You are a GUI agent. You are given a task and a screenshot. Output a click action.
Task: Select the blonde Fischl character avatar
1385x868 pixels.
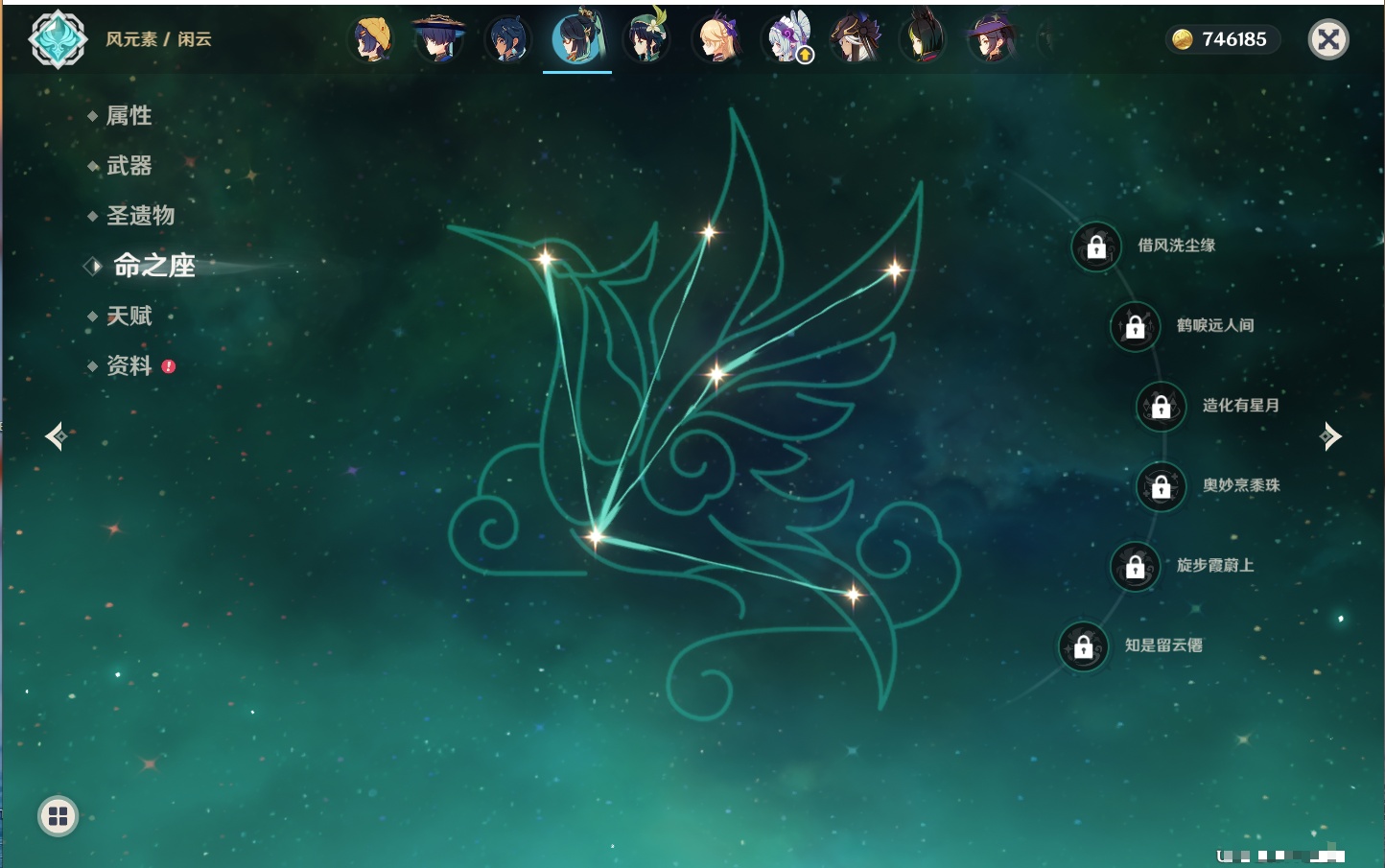pos(716,40)
